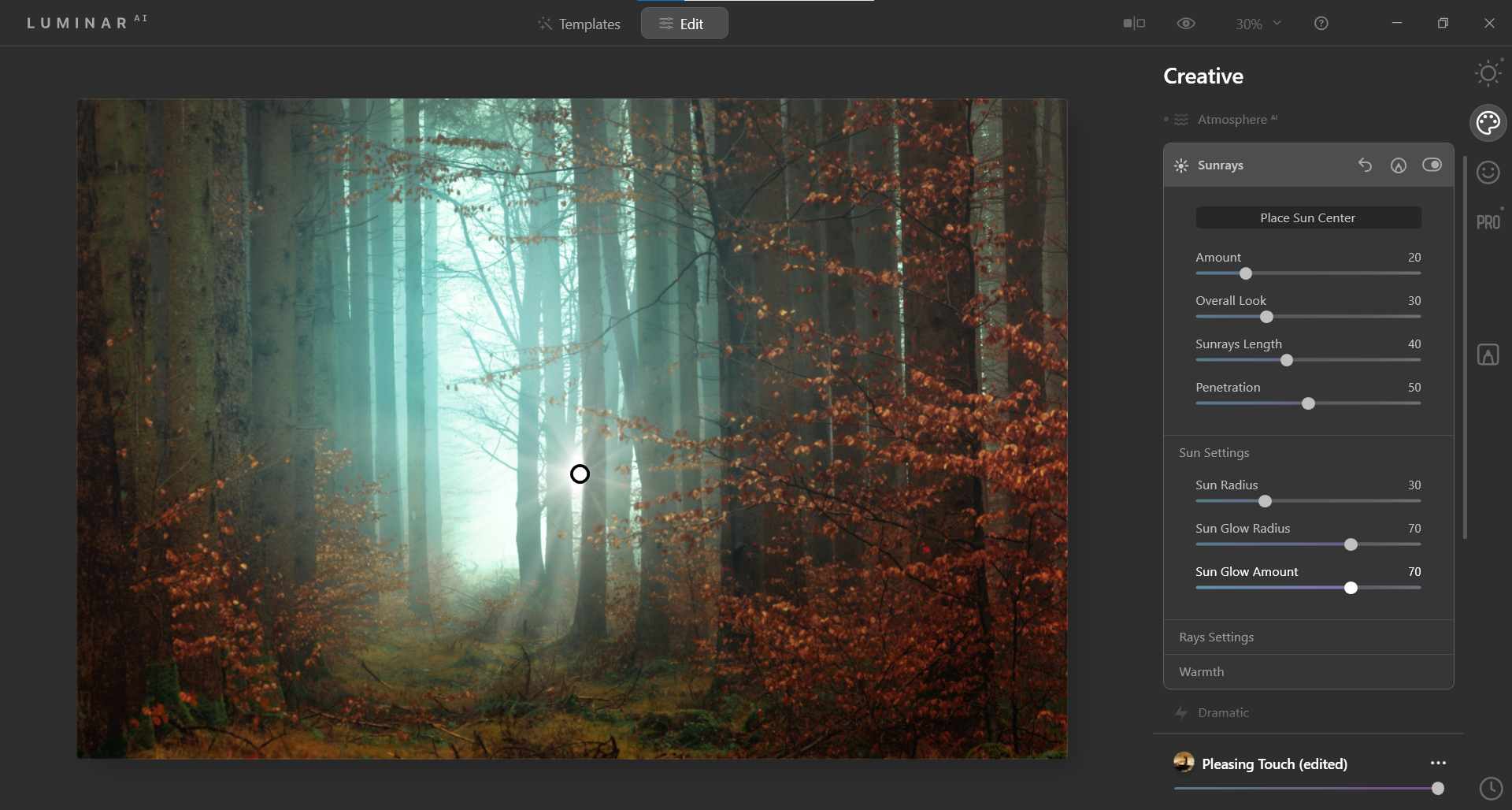The height and width of the screenshot is (810, 1512).
Task: Click the Creative panel heading
Action: (1203, 76)
